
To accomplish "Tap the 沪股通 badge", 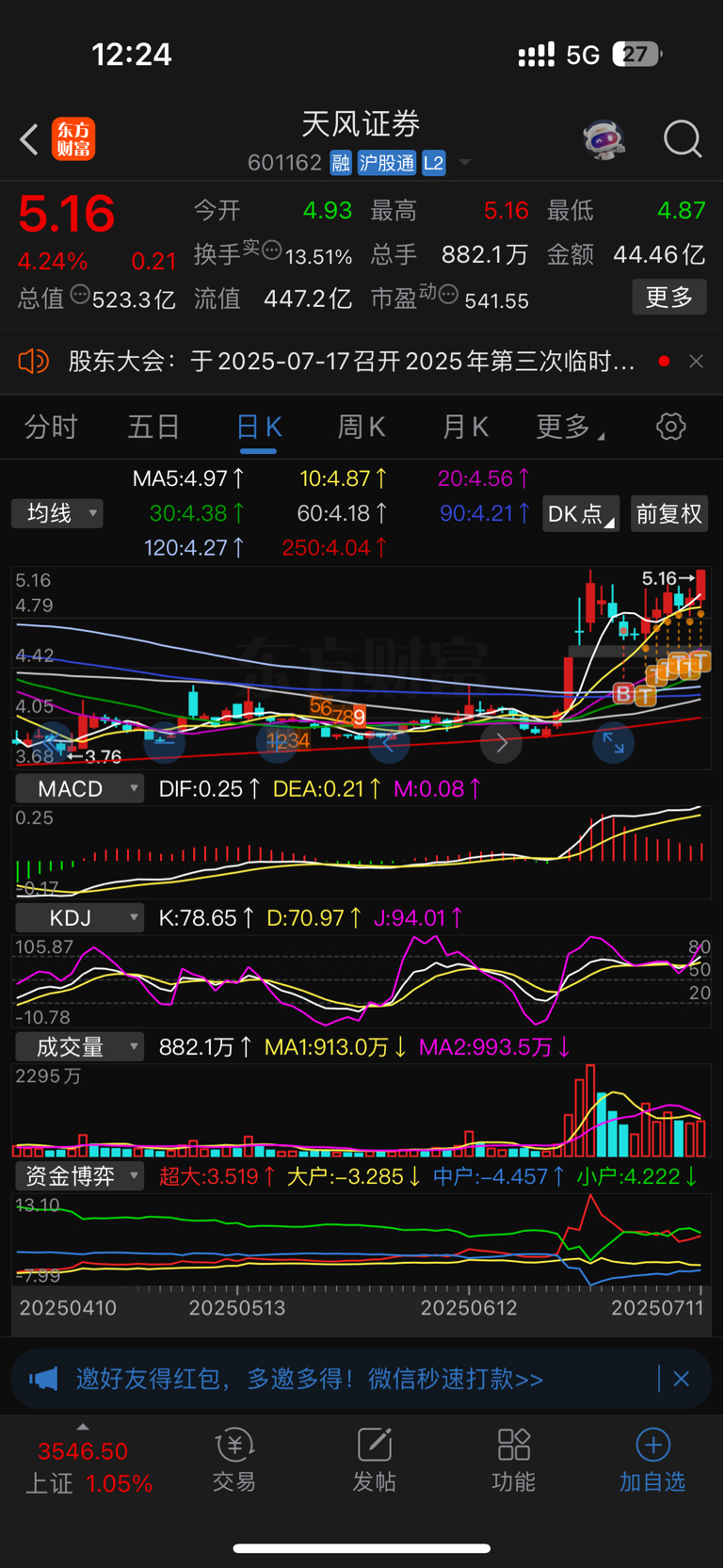I will pyautogui.click(x=386, y=163).
